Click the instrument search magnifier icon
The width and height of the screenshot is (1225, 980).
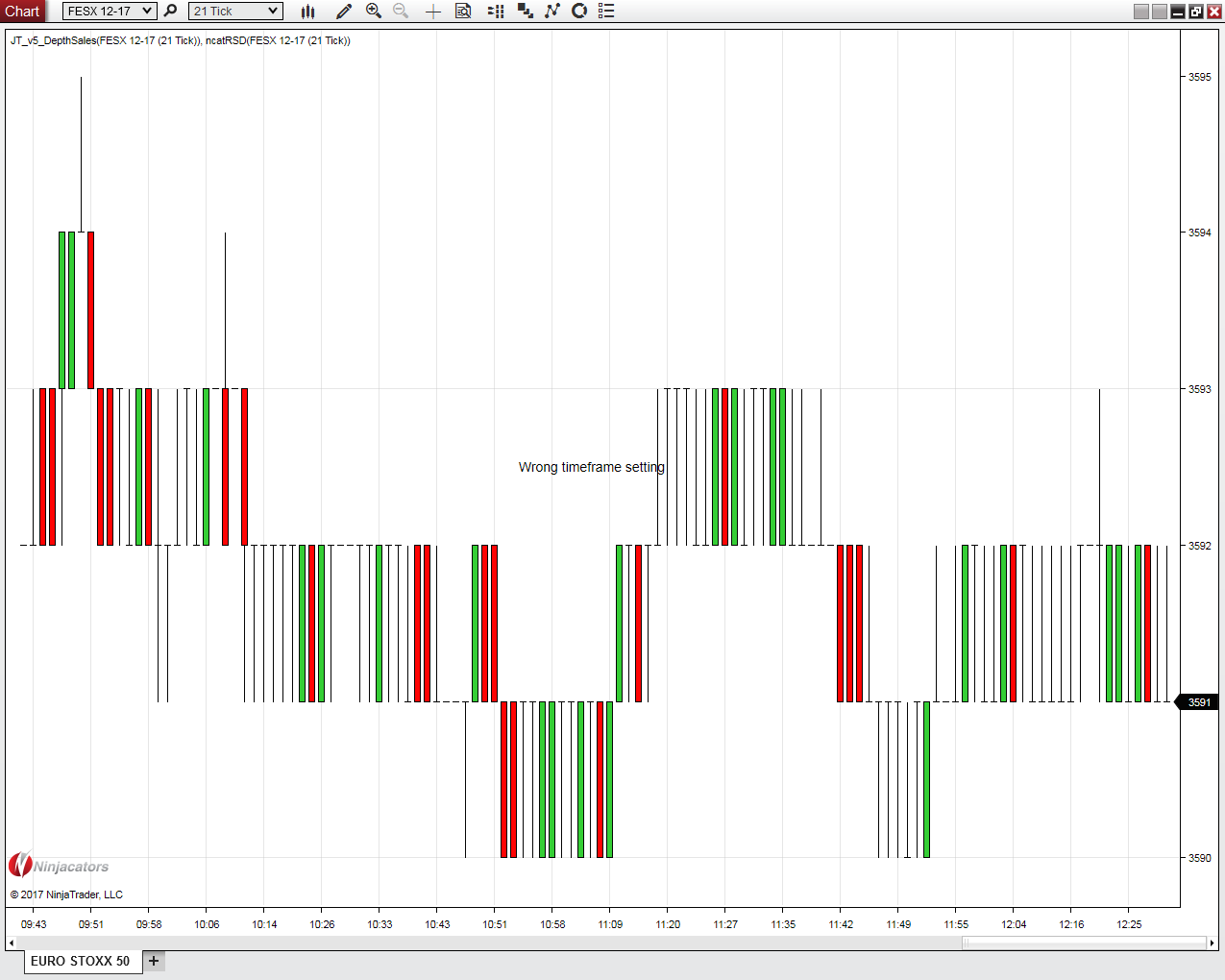tap(170, 12)
